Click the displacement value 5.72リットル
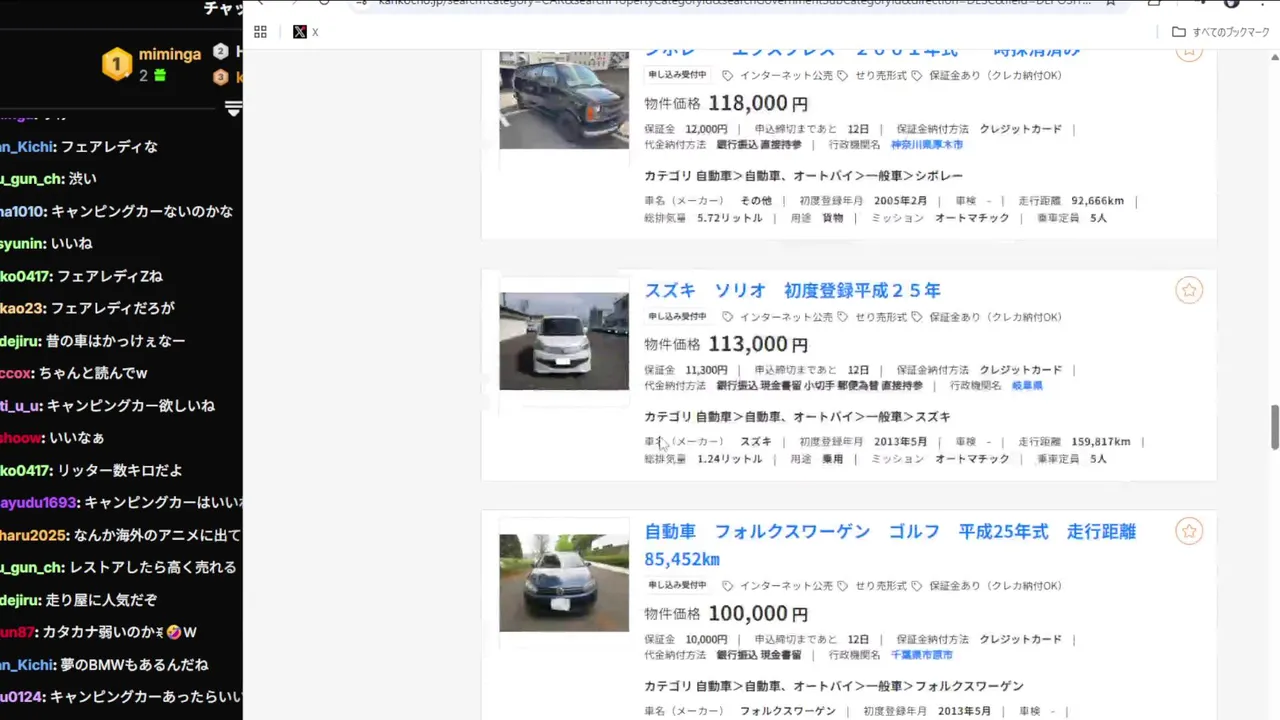The image size is (1280, 720). (x=729, y=218)
